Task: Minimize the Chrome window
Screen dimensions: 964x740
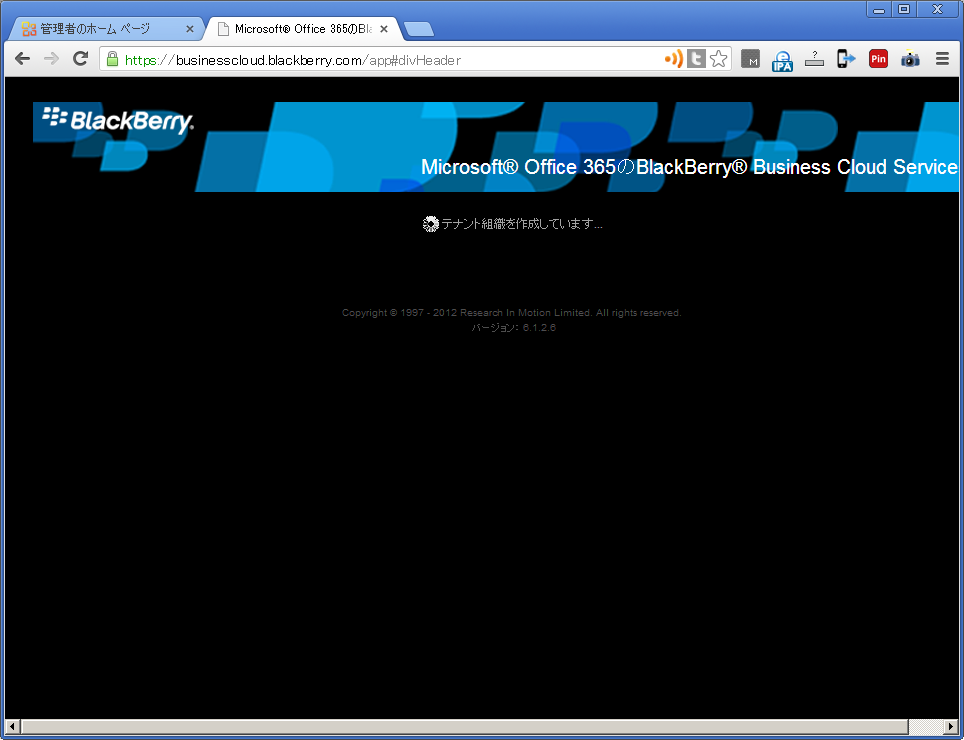Action: pyautogui.click(x=879, y=9)
